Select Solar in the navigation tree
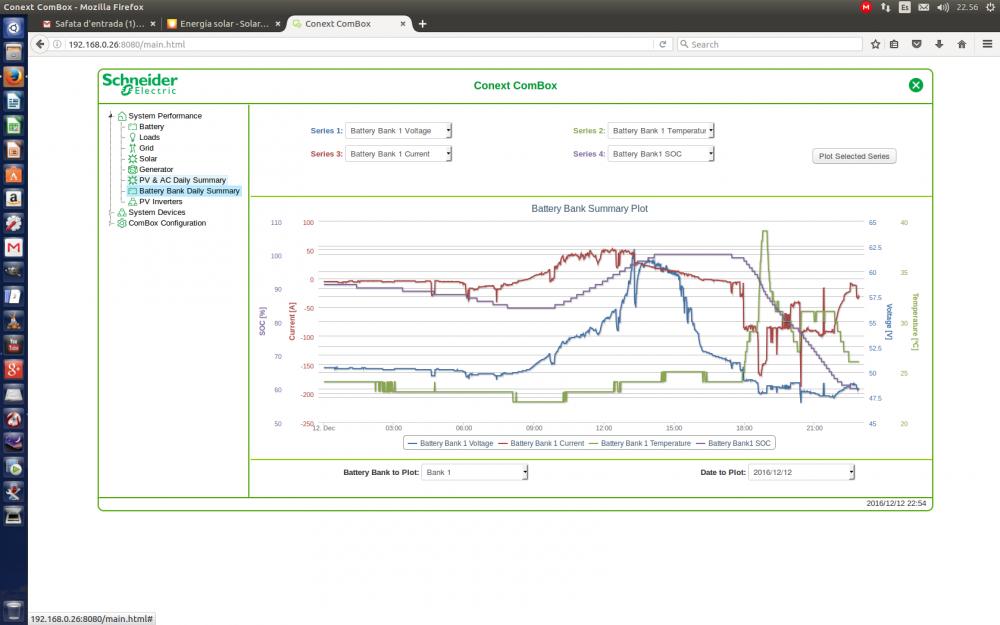This screenshot has width=1000, height=625. [x=148, y=159]
